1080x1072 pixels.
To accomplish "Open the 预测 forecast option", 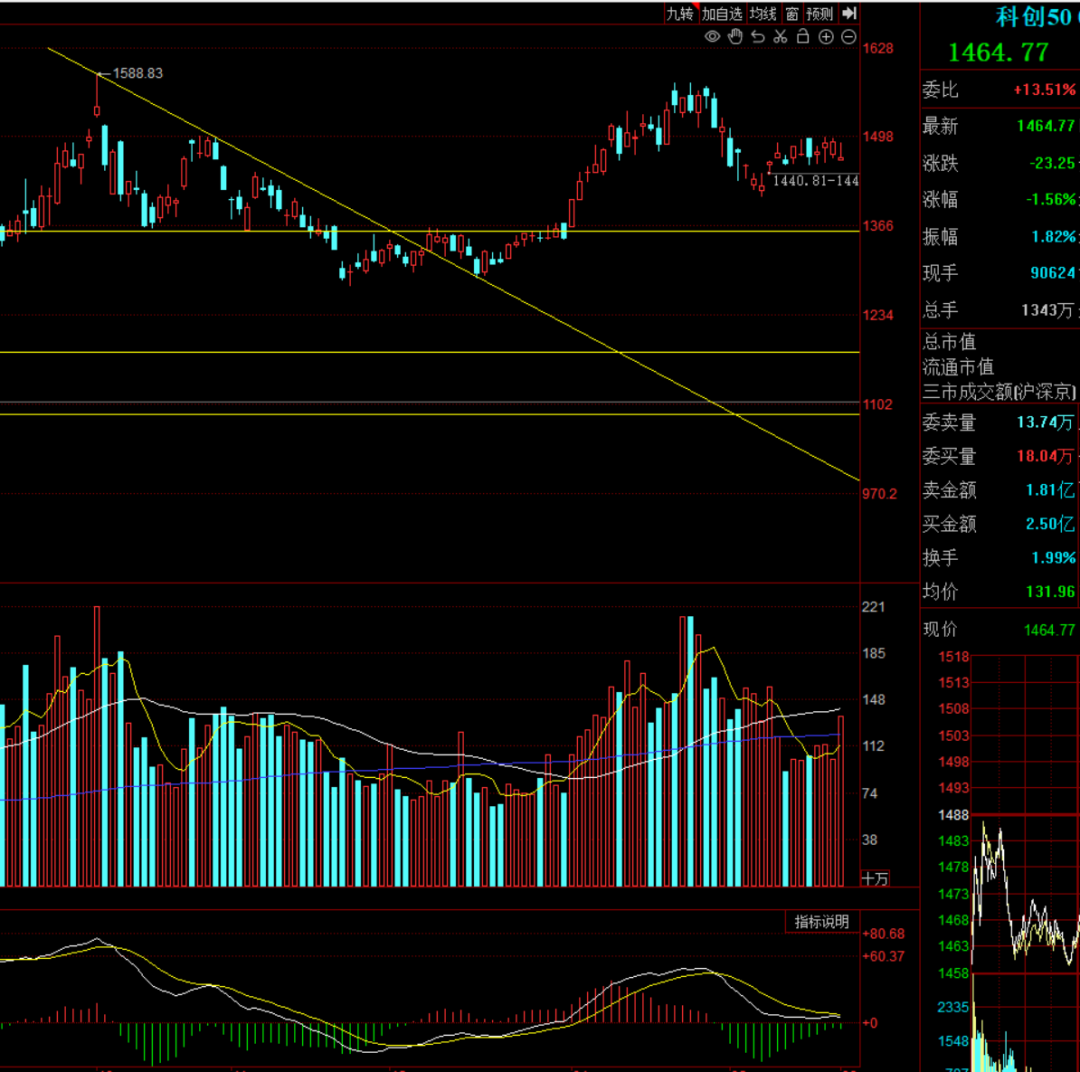I will 820,14.
